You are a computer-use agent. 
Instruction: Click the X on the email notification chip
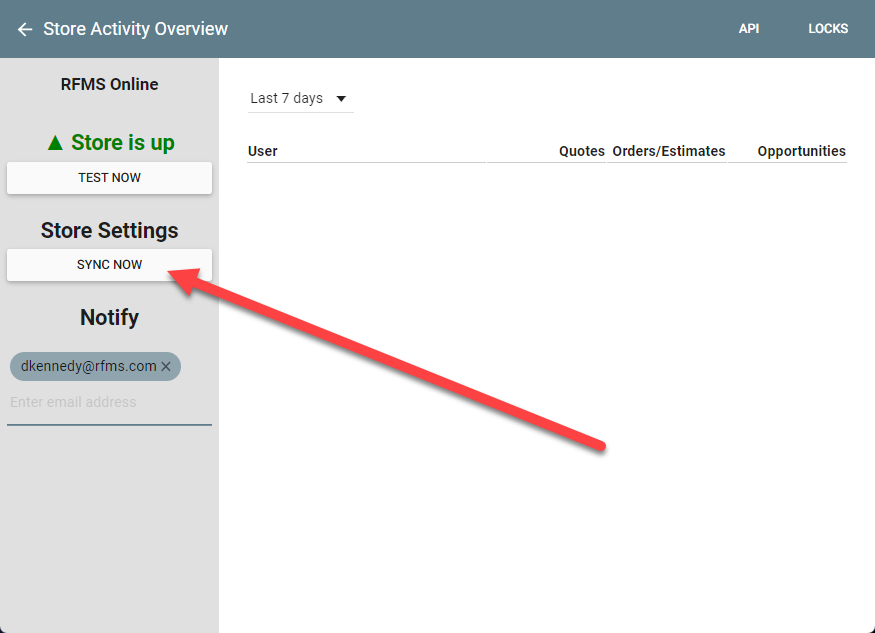point(166,366)
